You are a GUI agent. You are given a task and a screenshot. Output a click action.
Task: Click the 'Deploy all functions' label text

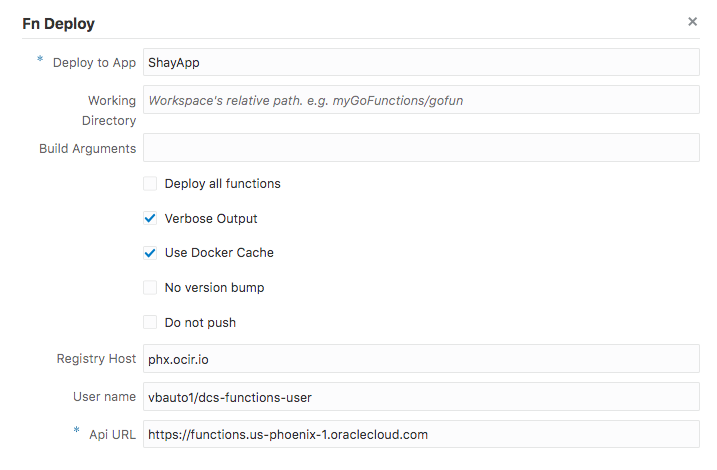coord(222,184)
